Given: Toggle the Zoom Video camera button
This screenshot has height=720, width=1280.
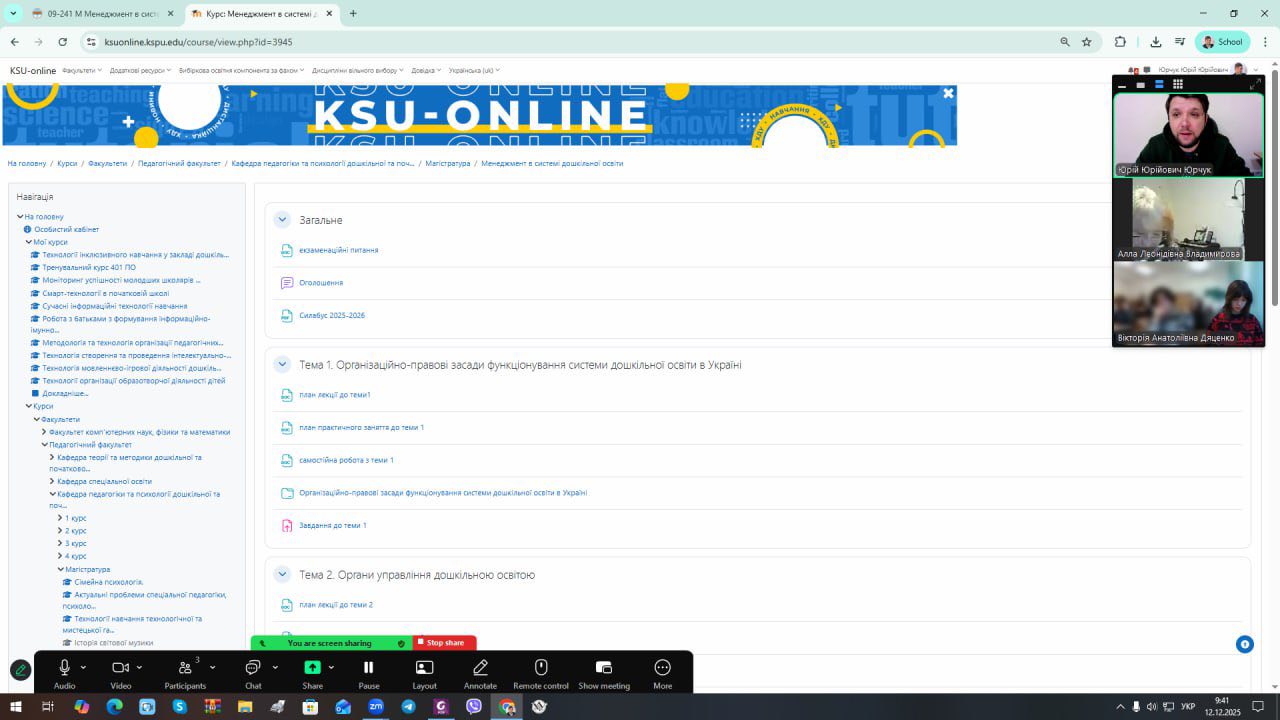Looking at the screenshot, I should point(121,668).
